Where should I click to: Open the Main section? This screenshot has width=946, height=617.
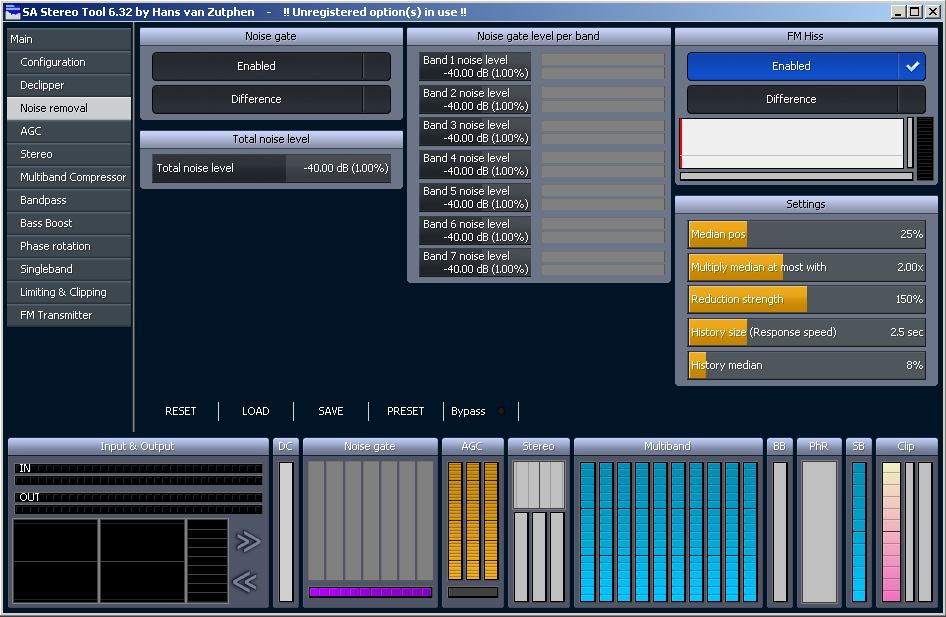(x=69, y=39)
